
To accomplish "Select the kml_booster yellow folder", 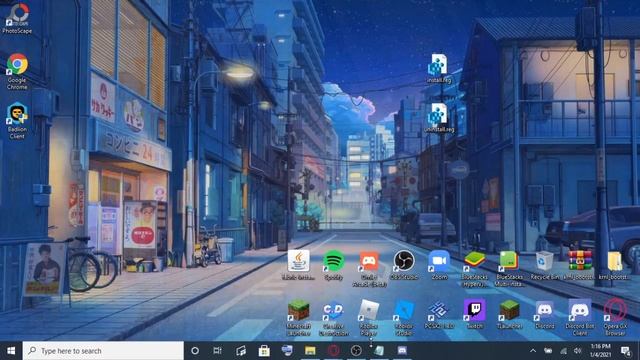I will coord(615,265).
